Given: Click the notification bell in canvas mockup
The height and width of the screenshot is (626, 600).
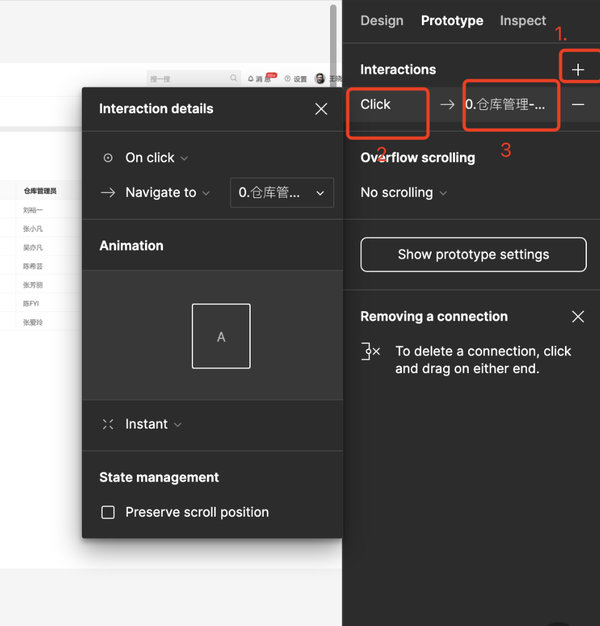Looking at the screenshot, I should coord(251,79).
